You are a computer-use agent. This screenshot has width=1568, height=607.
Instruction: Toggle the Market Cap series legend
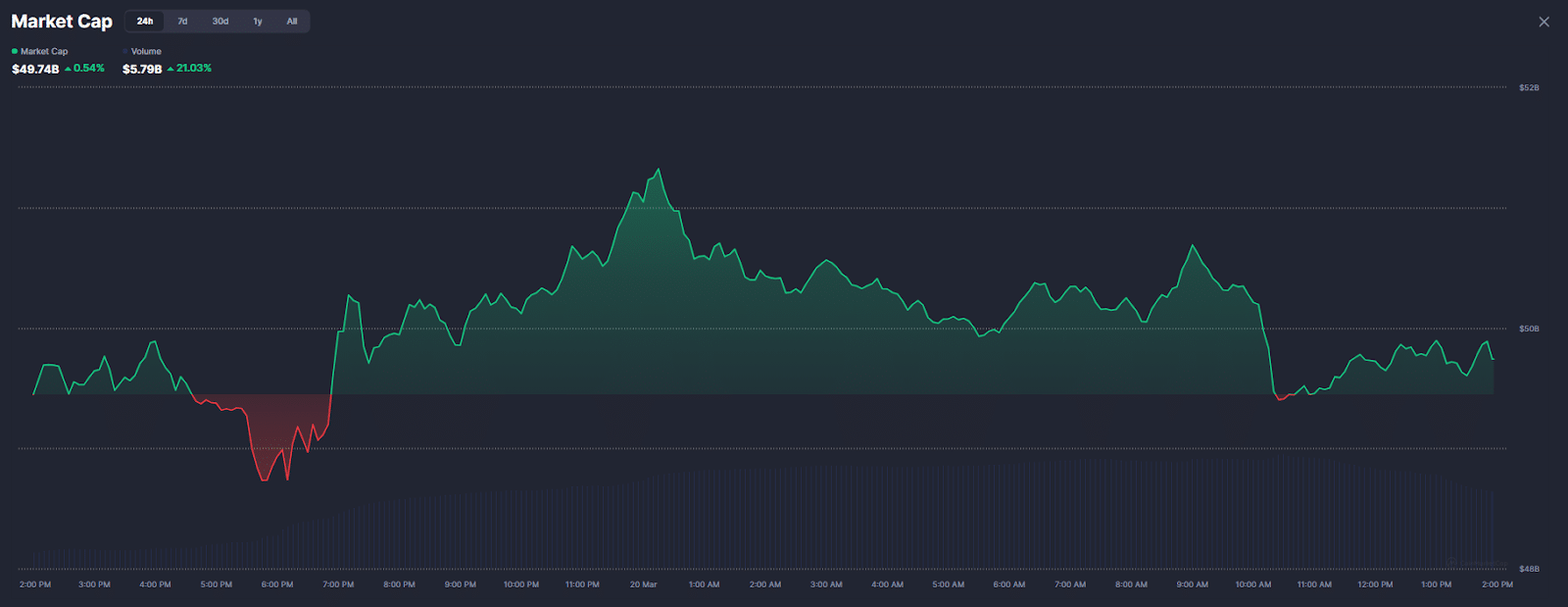coord(39,51)
